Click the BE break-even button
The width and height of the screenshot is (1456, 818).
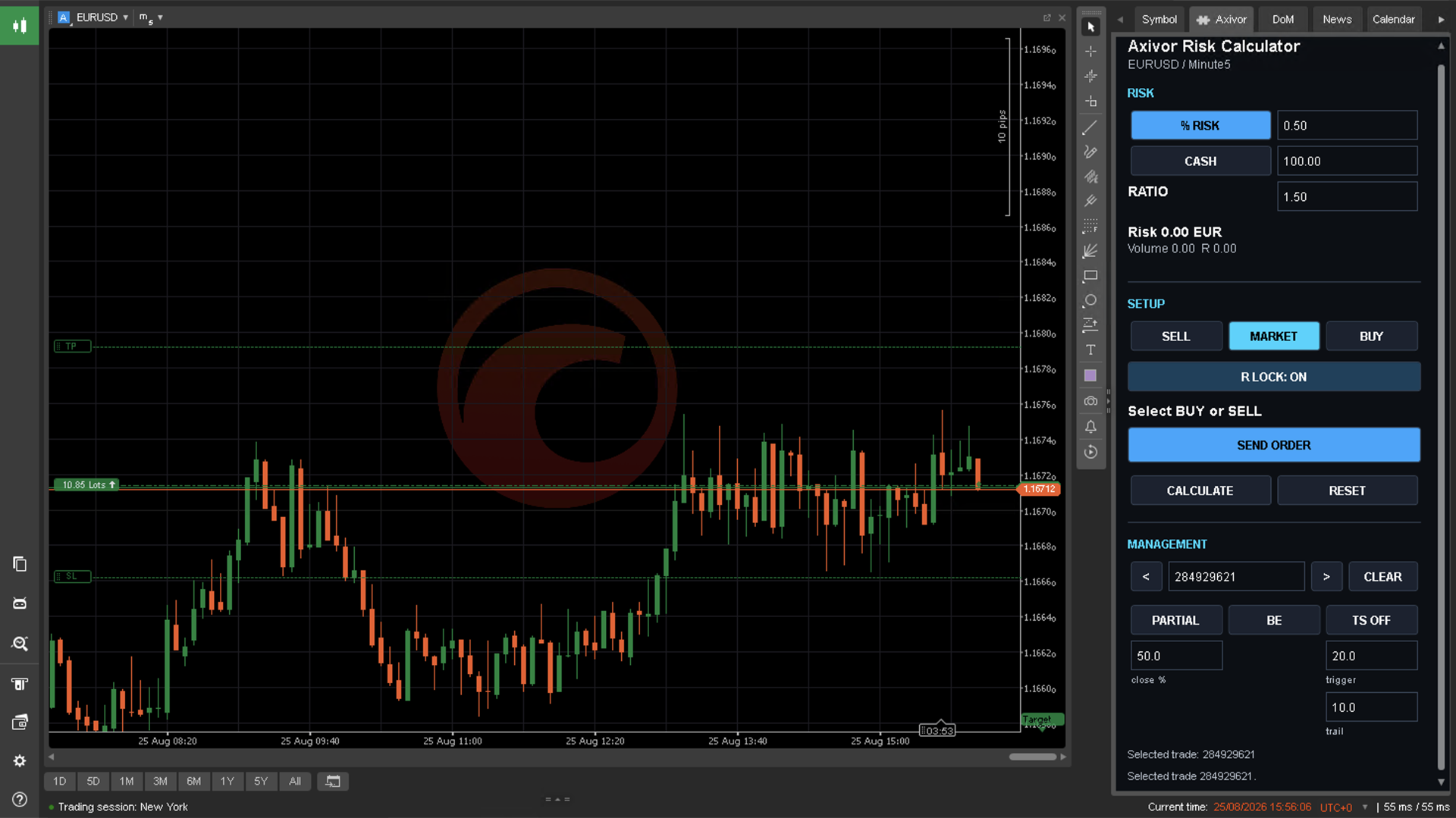click(x=1274, y=620)
